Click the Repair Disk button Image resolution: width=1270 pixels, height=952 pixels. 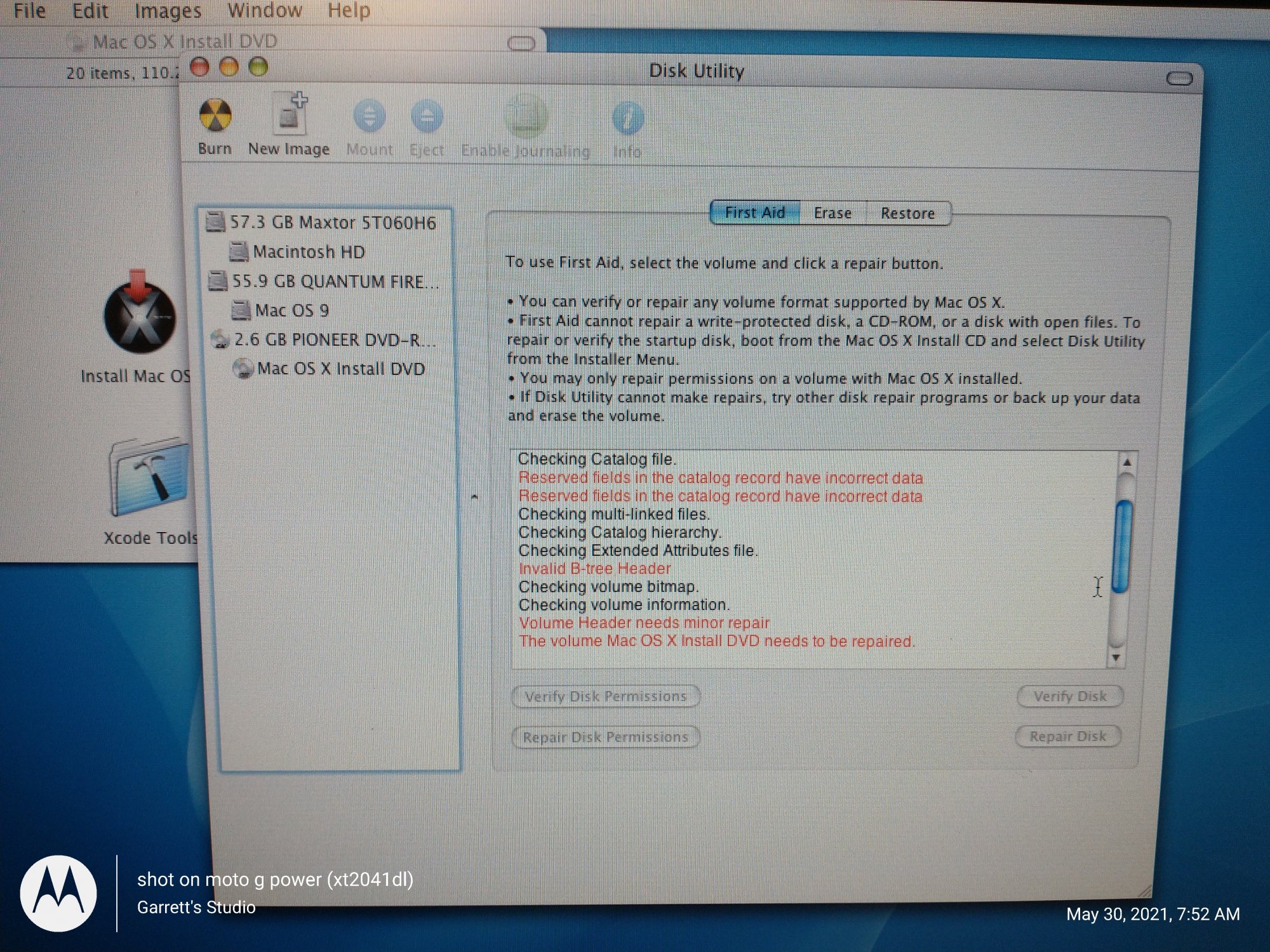(x=1067, y=736)
